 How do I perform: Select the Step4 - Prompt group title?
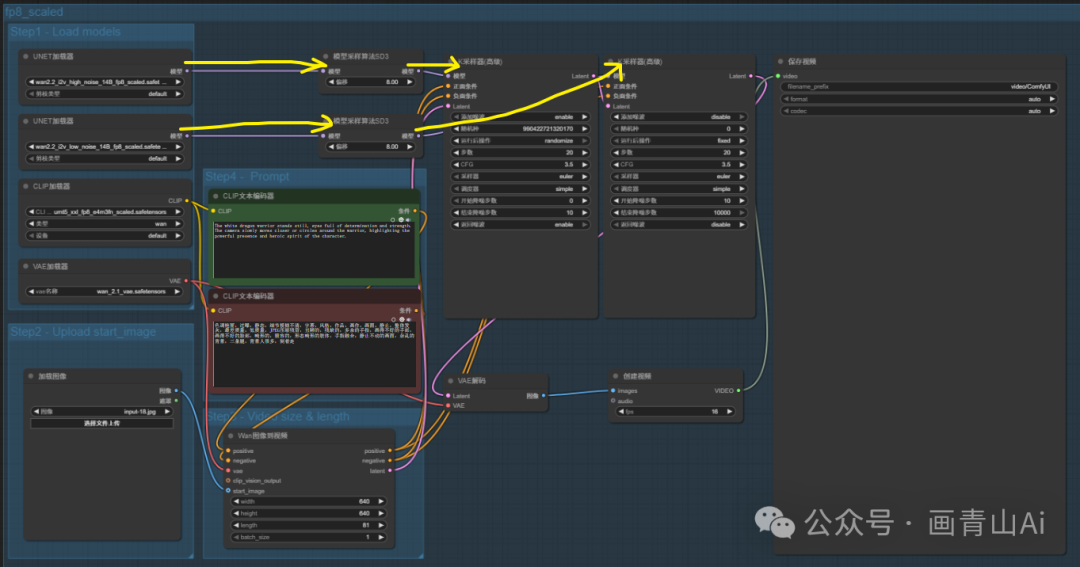click(247, 176)
